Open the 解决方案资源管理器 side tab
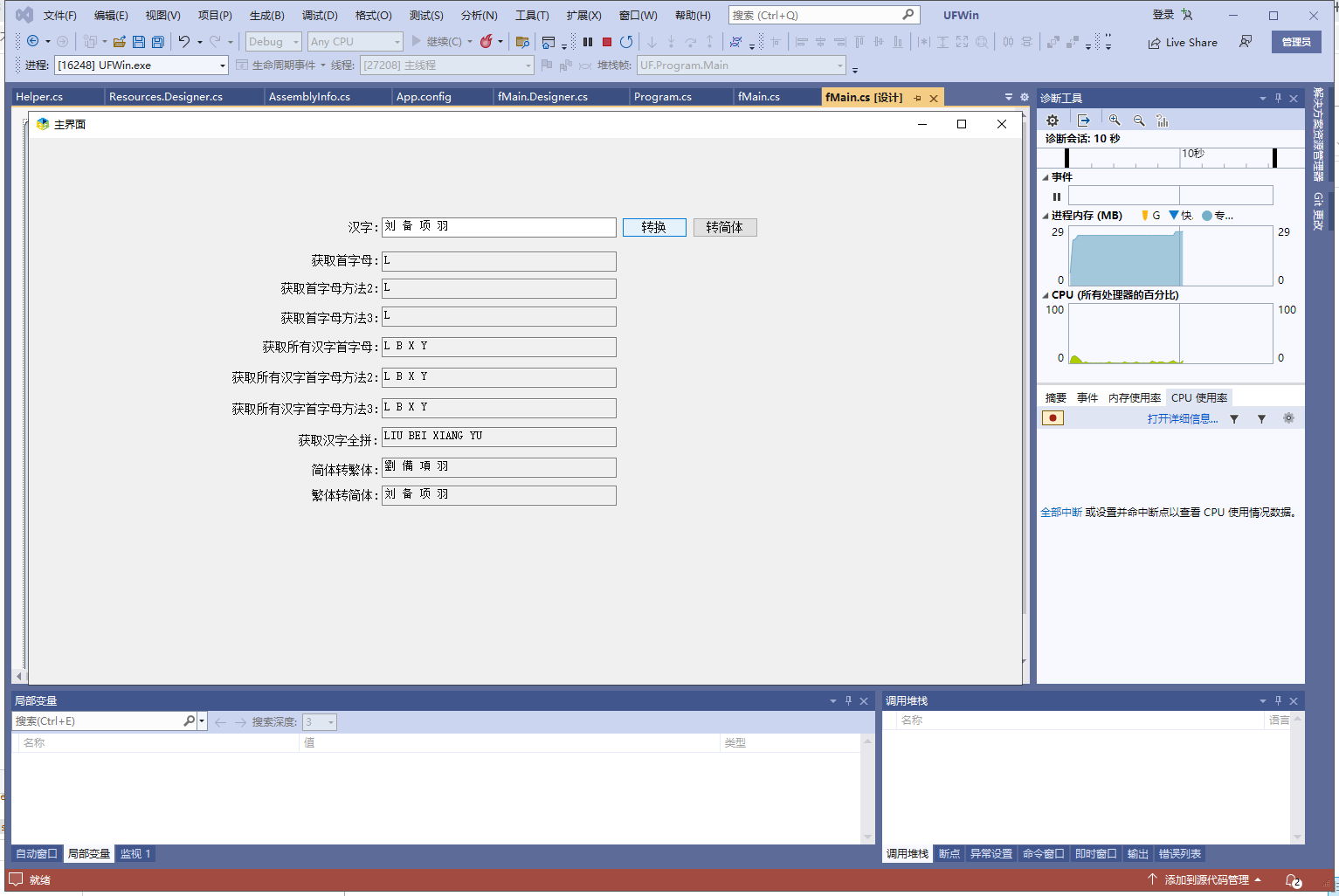Image resolution: width=1339 pixels, height=896 pixels. pyautogui.click(x=1318, y=134)
